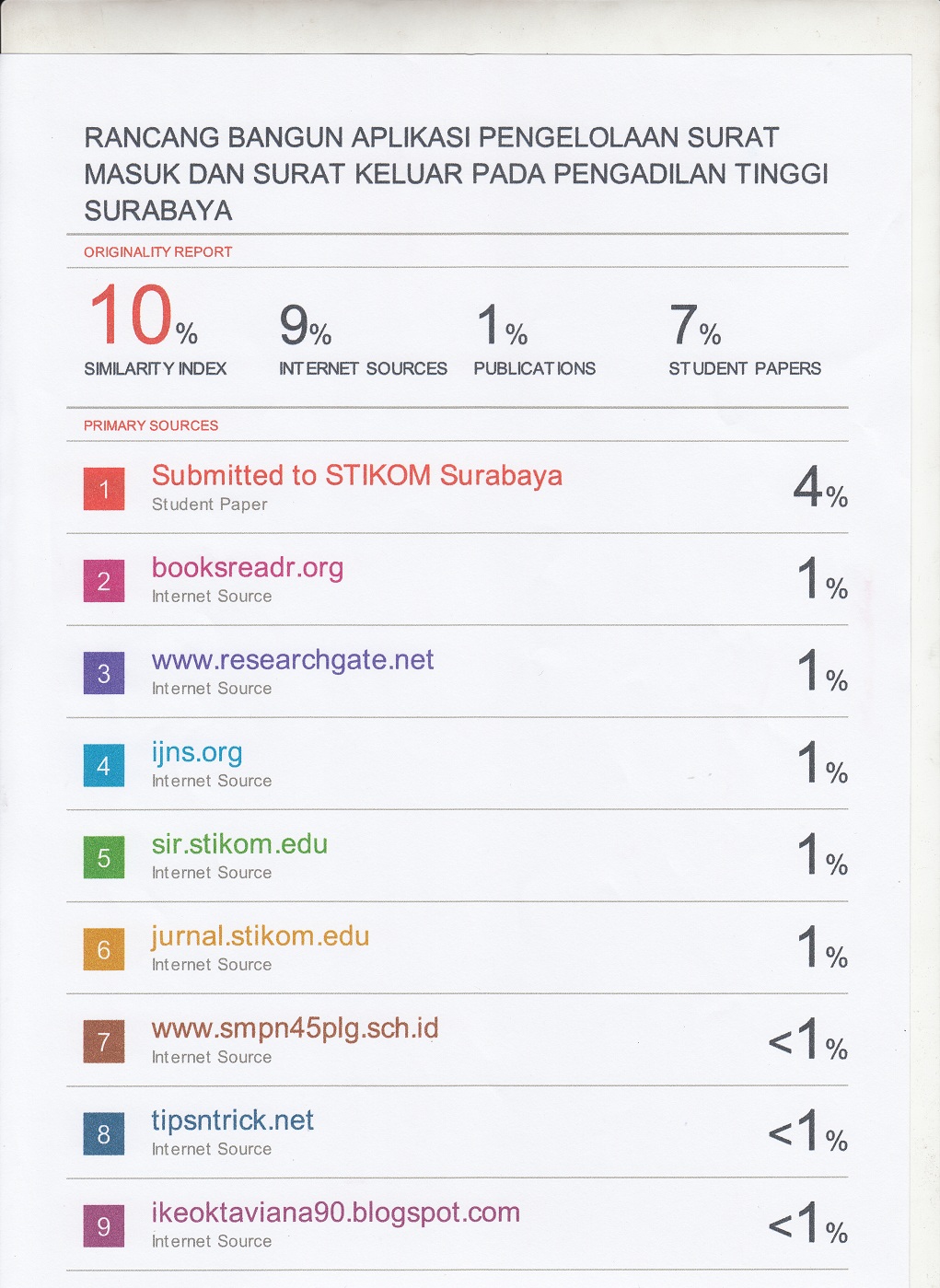Click the blue number 4 source badge
940x1288 pixels.
(104, 766)
